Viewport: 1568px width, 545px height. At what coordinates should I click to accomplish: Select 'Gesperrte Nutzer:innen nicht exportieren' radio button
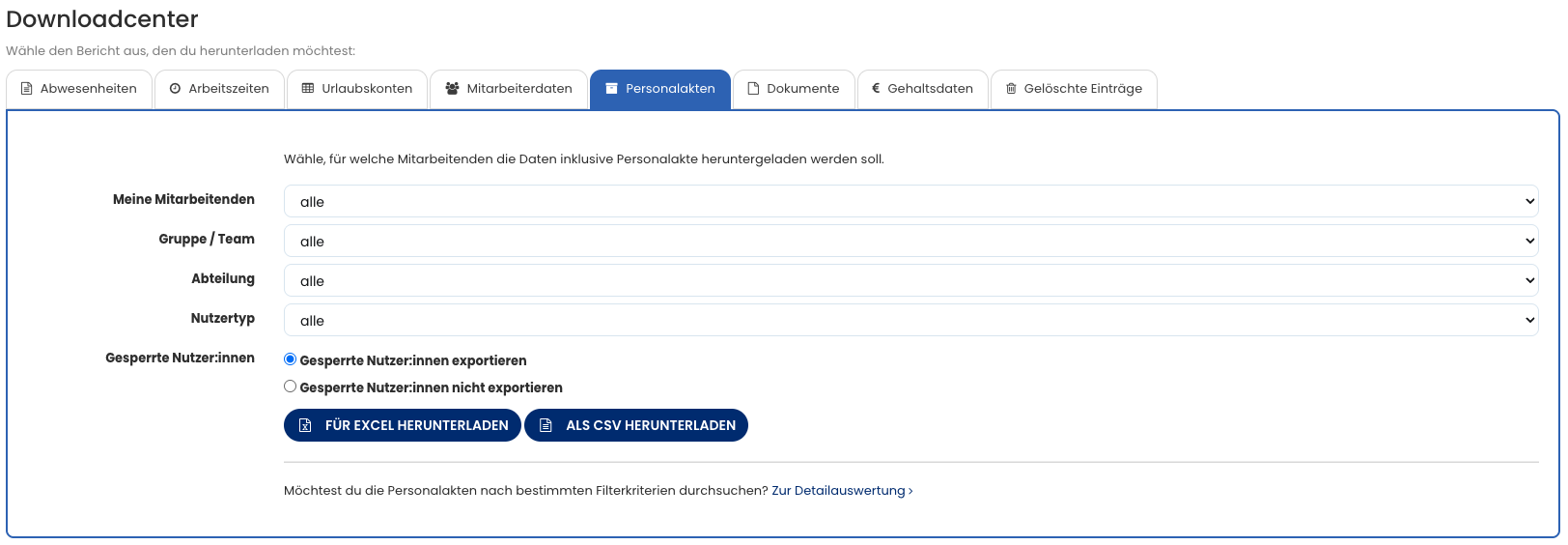[x=290, y=387]
